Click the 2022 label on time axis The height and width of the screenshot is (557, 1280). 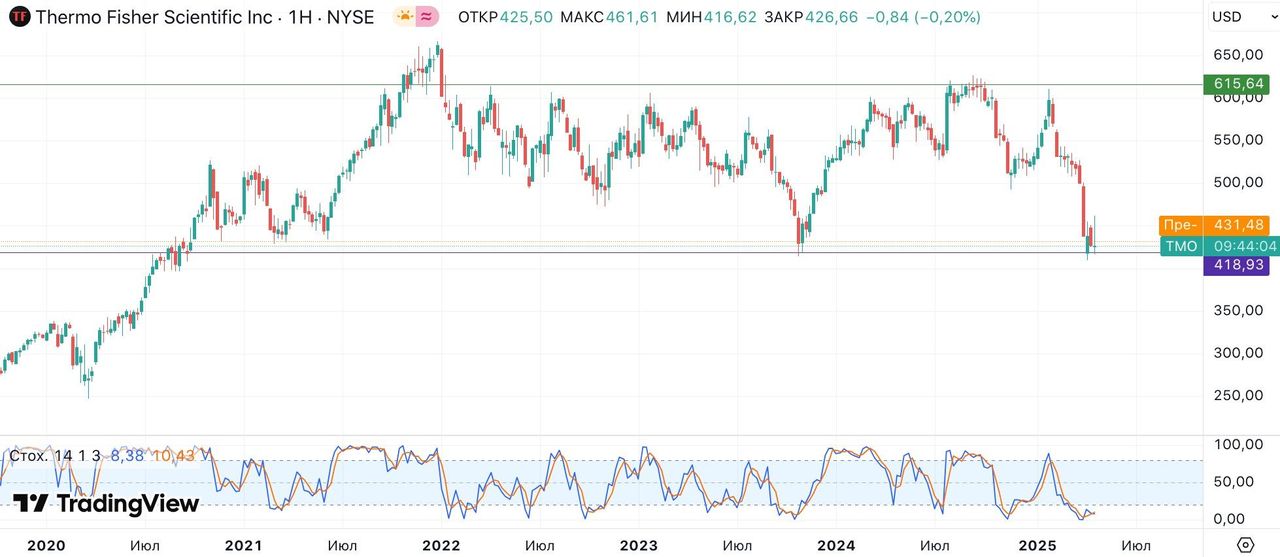tap(441, 545)
